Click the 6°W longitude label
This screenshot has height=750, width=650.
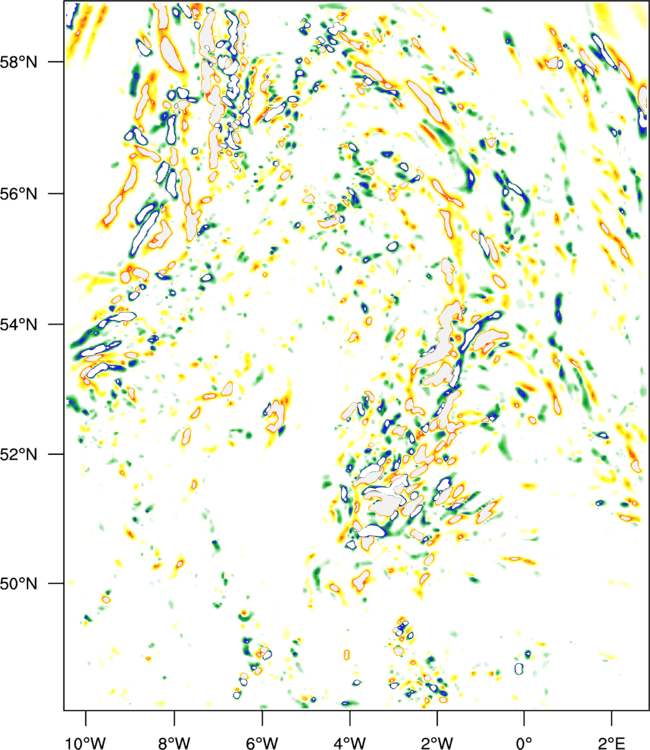pos(262,742)
